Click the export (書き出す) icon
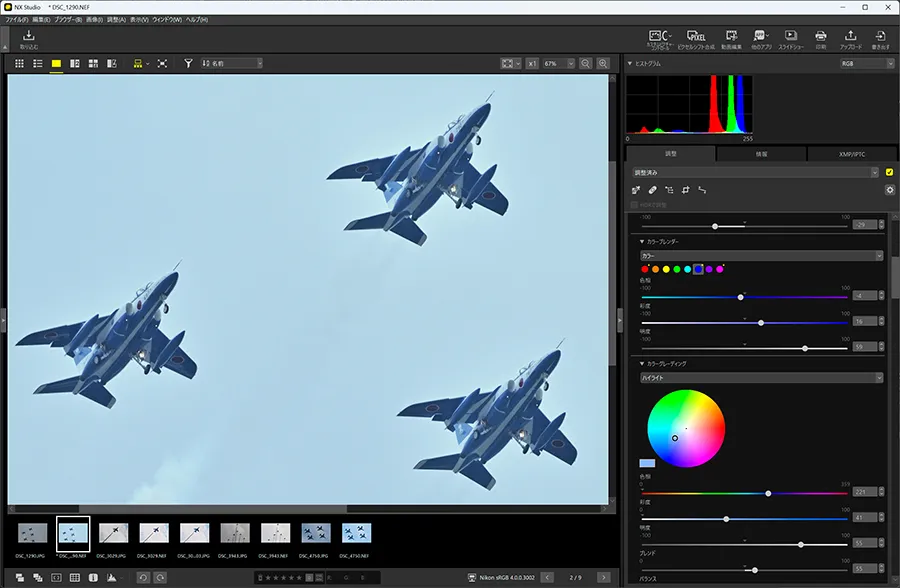 [881, 38]
